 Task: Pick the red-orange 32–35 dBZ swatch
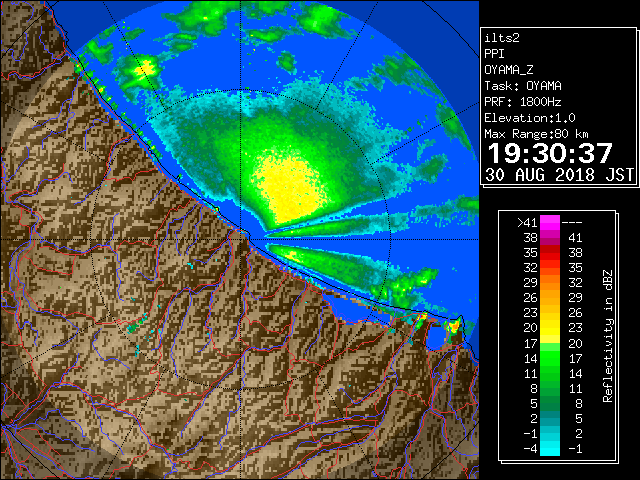click(550, 268)
